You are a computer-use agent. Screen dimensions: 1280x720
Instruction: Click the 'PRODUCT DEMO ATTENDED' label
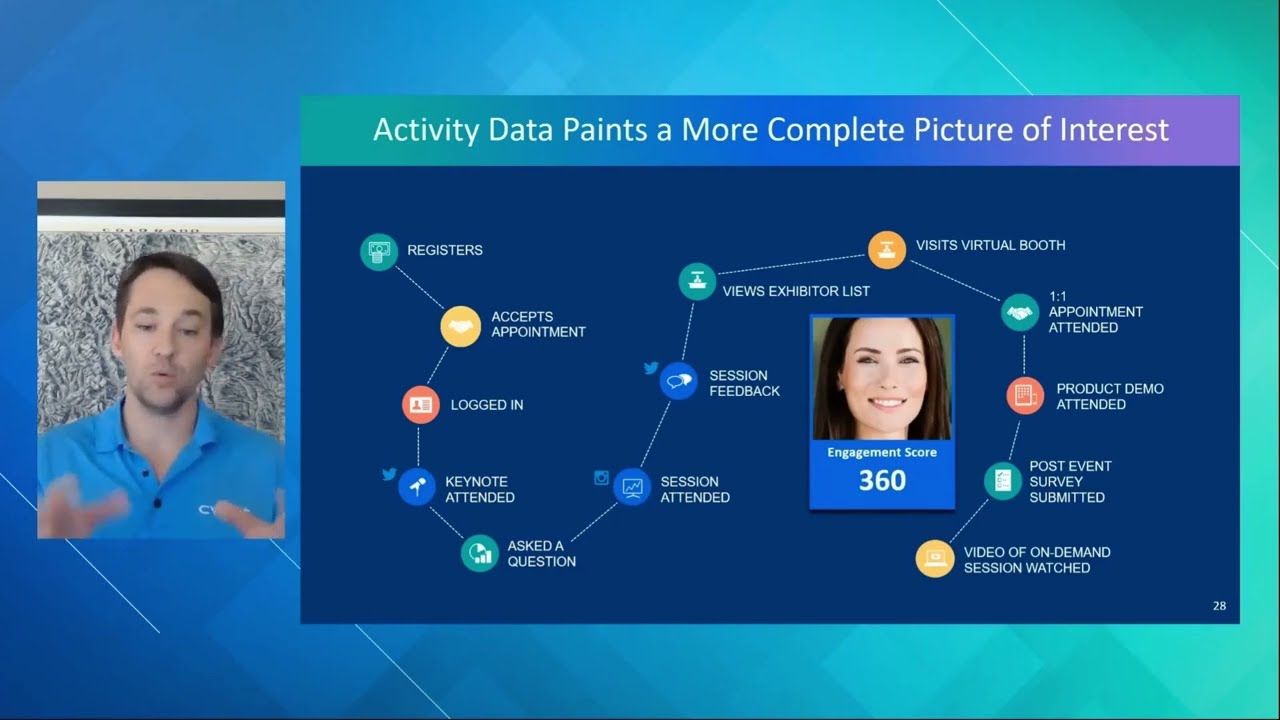point(1110,396)
